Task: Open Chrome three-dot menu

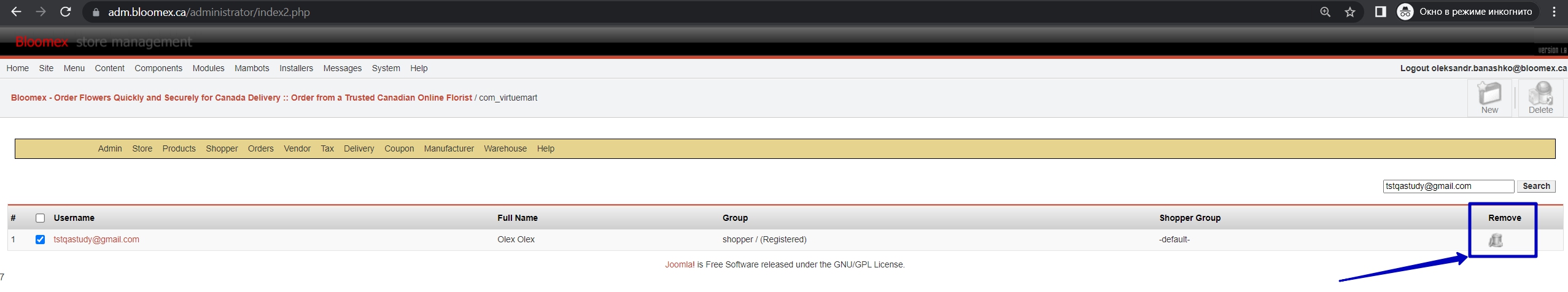Action: (1554, 12)
